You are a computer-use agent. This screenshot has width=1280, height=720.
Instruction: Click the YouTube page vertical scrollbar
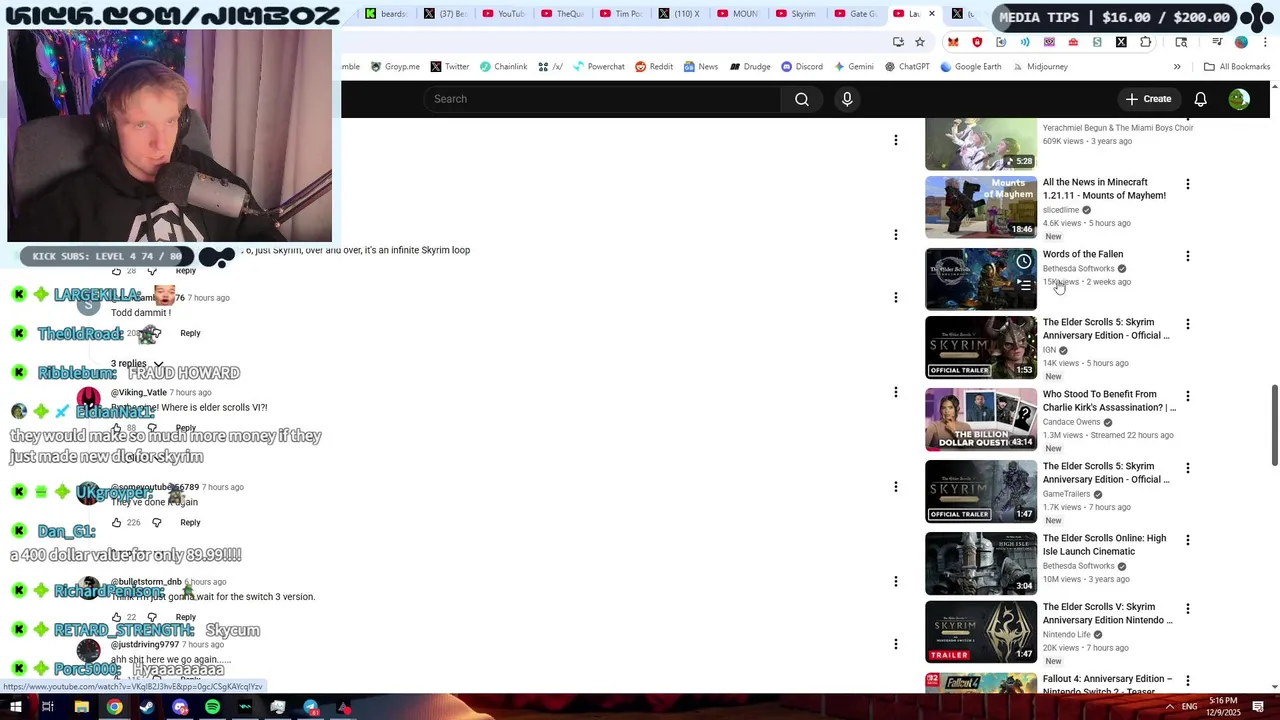pos(1274,425)
